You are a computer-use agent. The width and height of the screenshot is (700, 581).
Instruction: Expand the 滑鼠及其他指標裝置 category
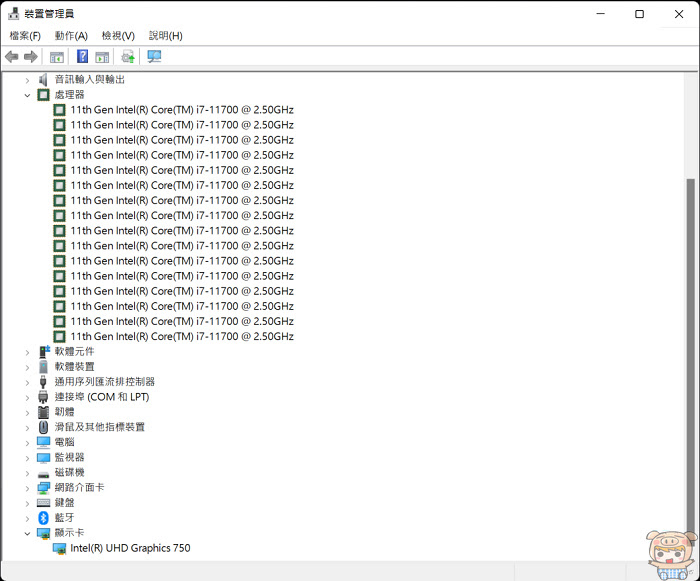click(27, 428)
